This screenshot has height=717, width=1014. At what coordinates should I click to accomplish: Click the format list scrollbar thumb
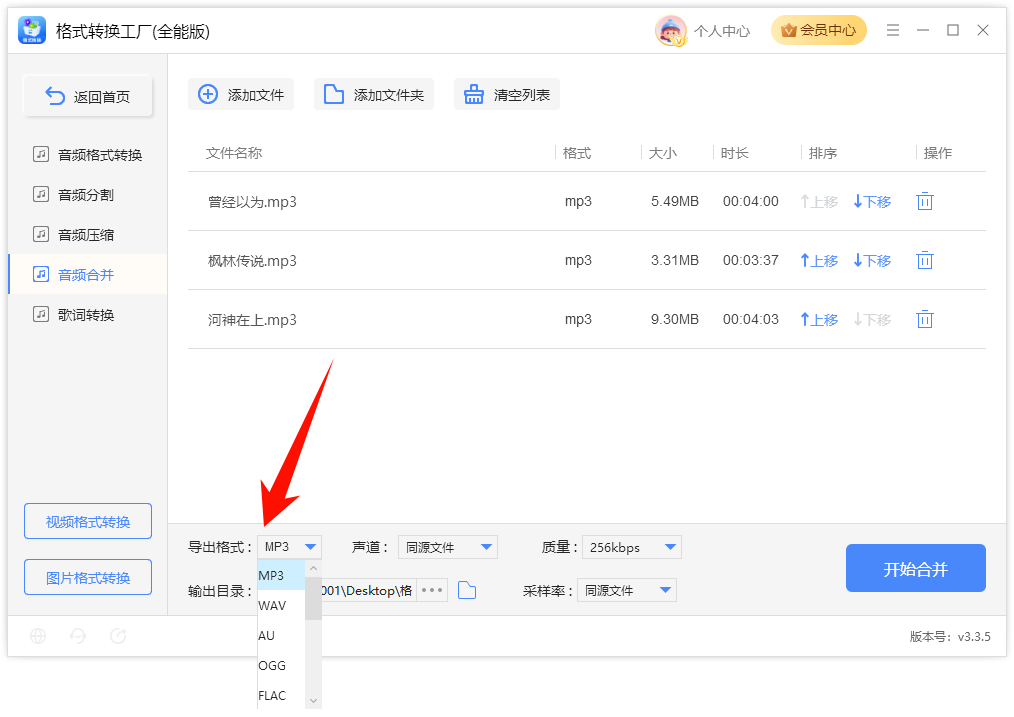313,597
